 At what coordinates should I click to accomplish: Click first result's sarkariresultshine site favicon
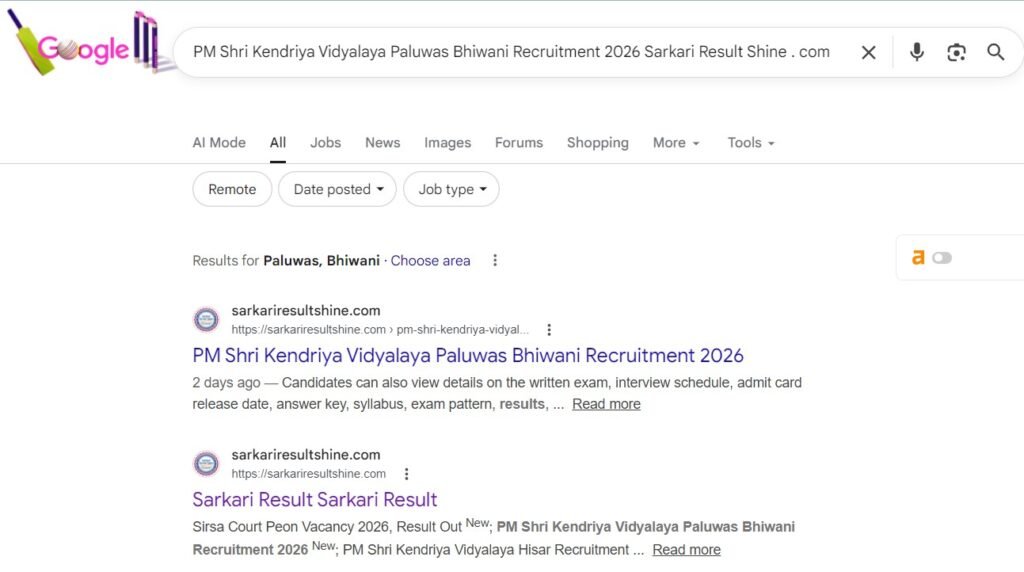[x=206, y=320]
